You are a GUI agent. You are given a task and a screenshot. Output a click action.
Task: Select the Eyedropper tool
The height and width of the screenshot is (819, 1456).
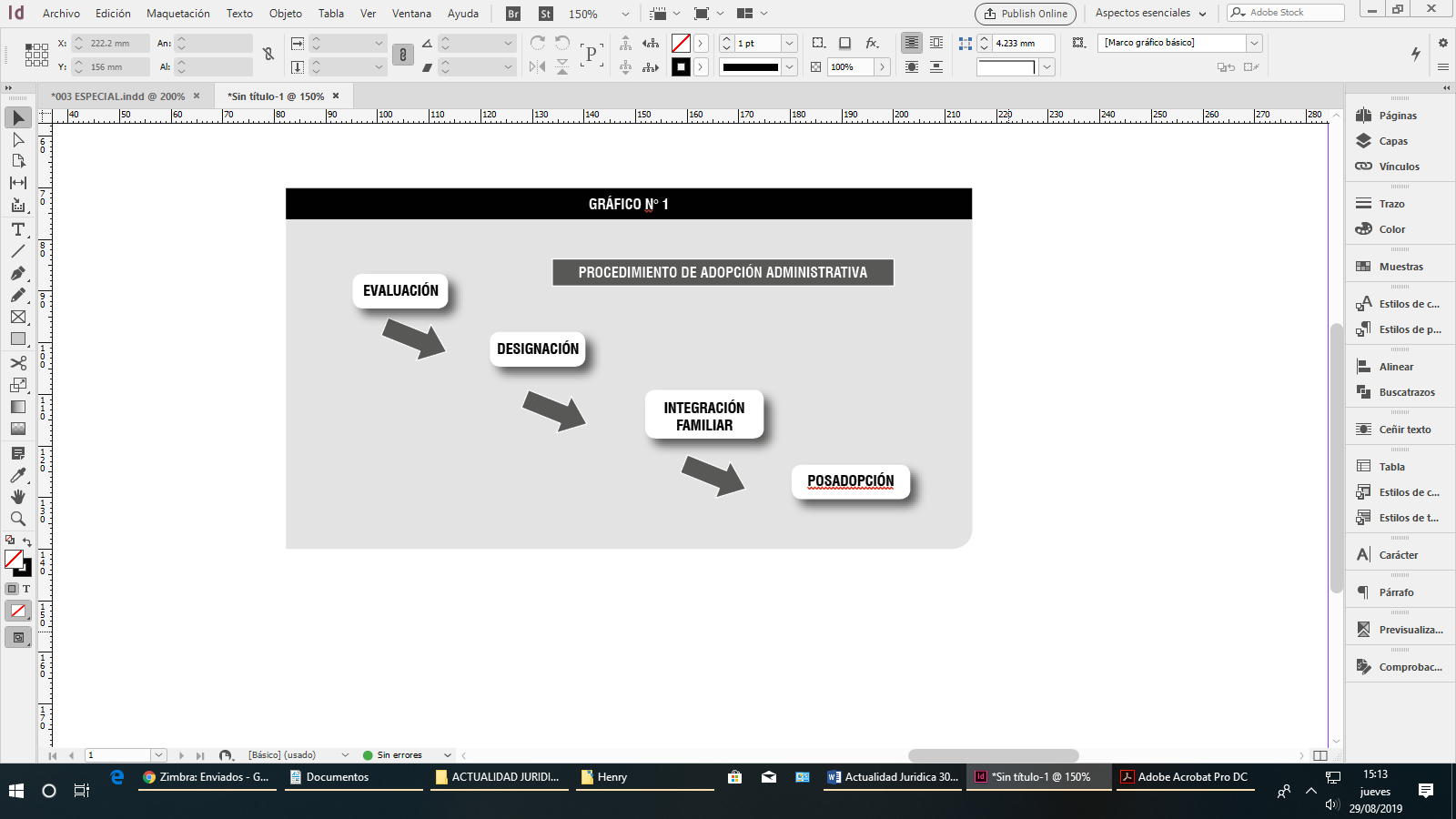tap(18, 475)
